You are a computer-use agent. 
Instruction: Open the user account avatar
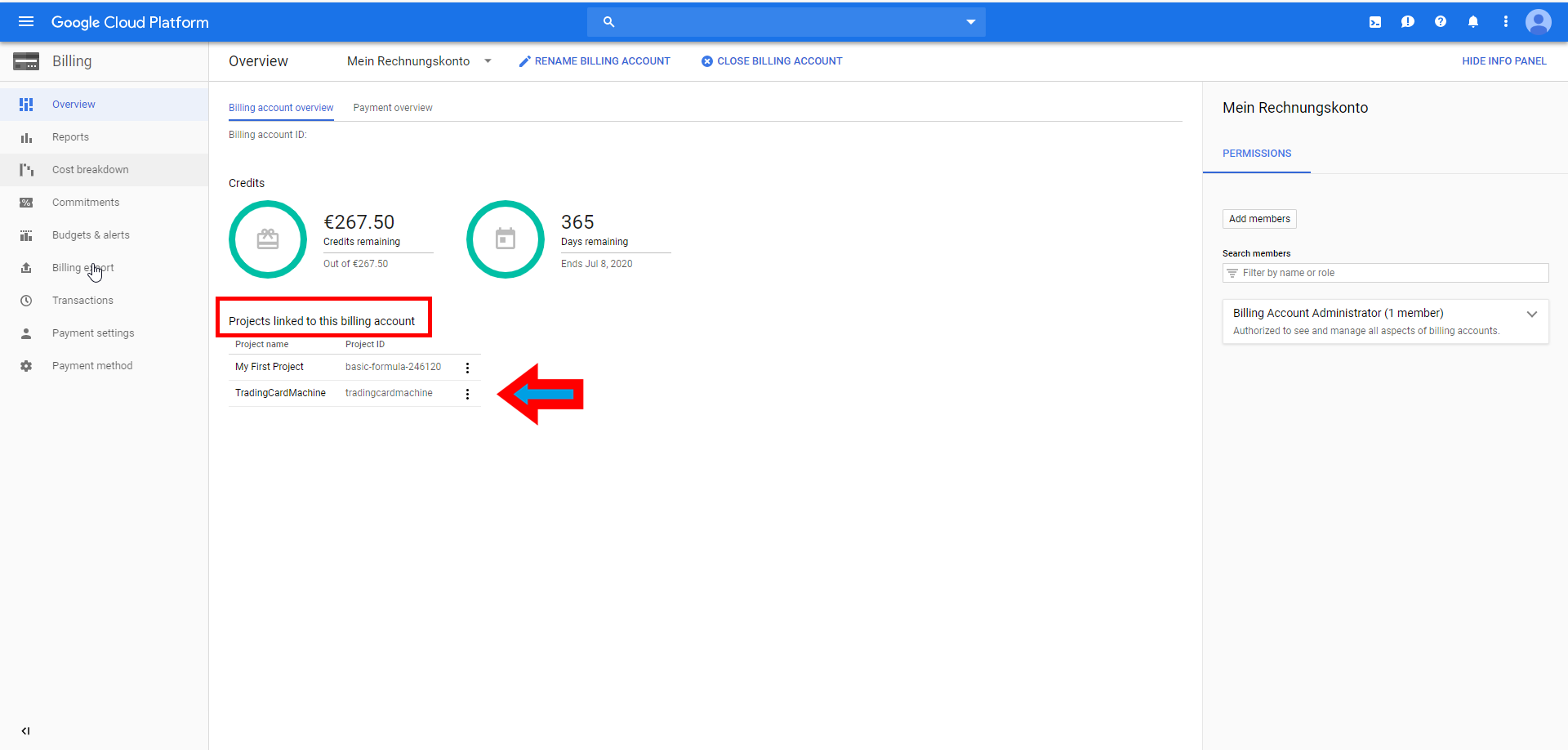point(1539,22)
